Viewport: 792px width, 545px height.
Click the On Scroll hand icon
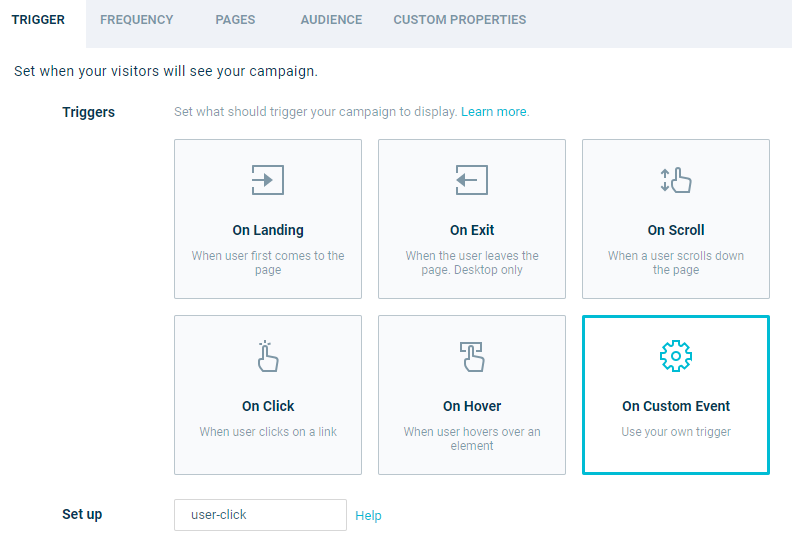(x=676, y=180)
